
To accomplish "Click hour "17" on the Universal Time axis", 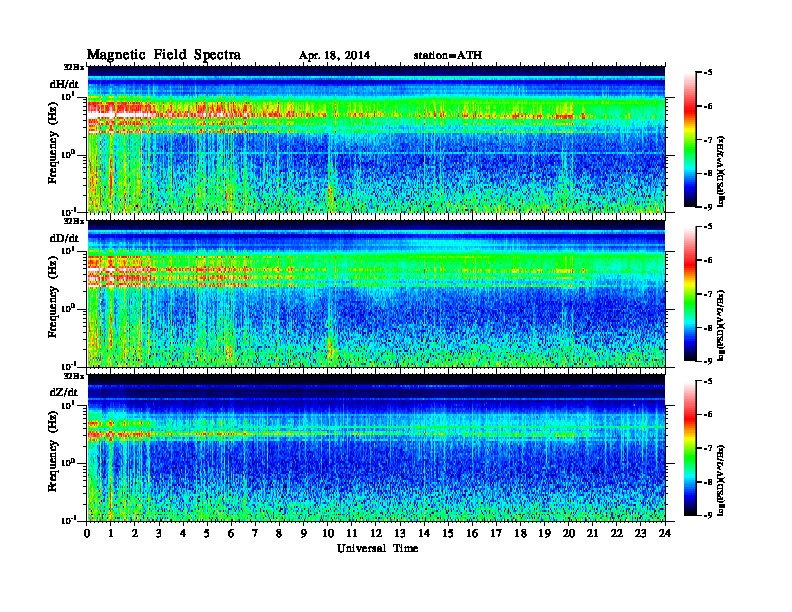I will pyautogui.click(x=497, y=533).
